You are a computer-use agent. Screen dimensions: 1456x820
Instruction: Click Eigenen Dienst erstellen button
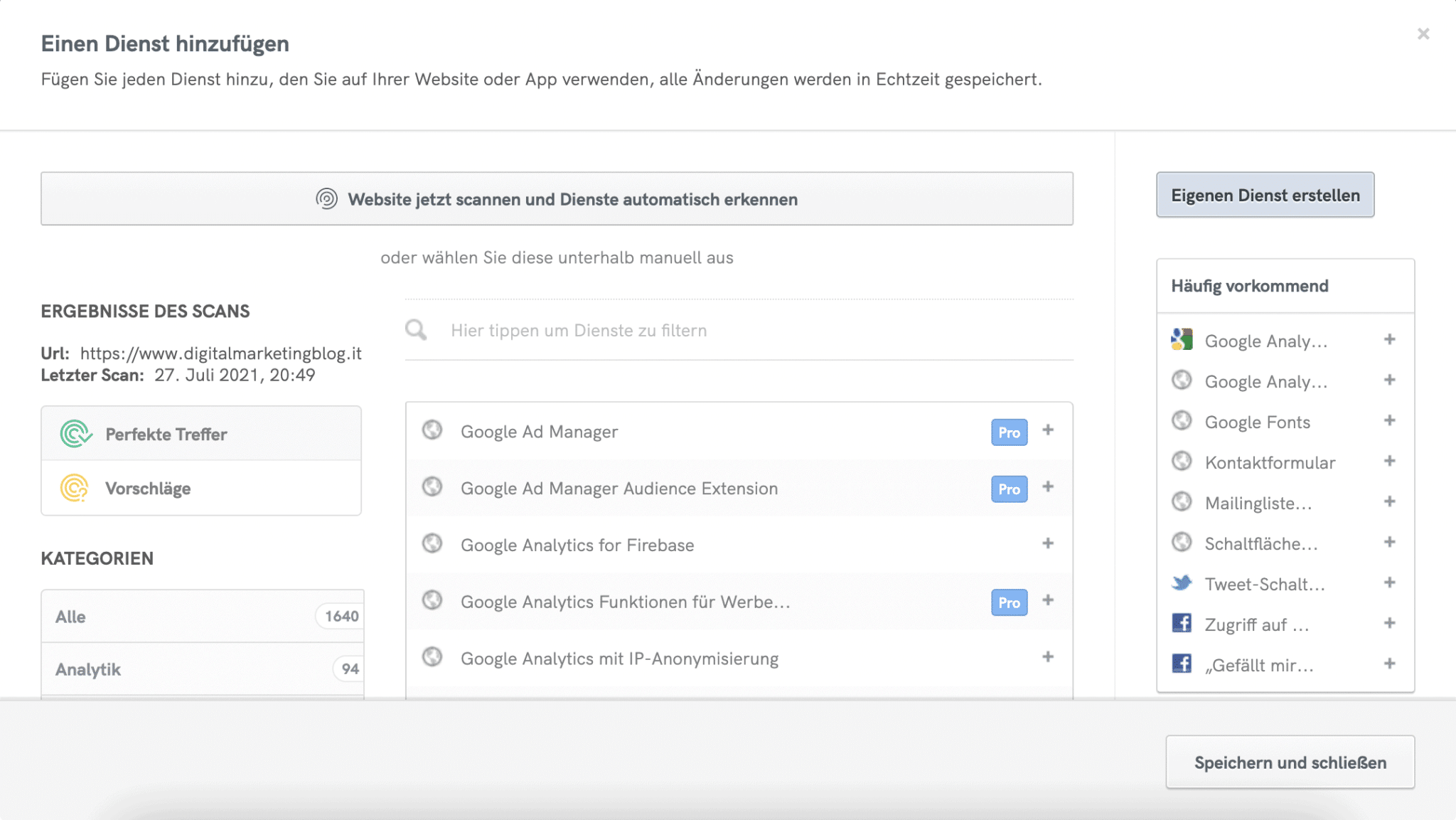(1265, 195)
